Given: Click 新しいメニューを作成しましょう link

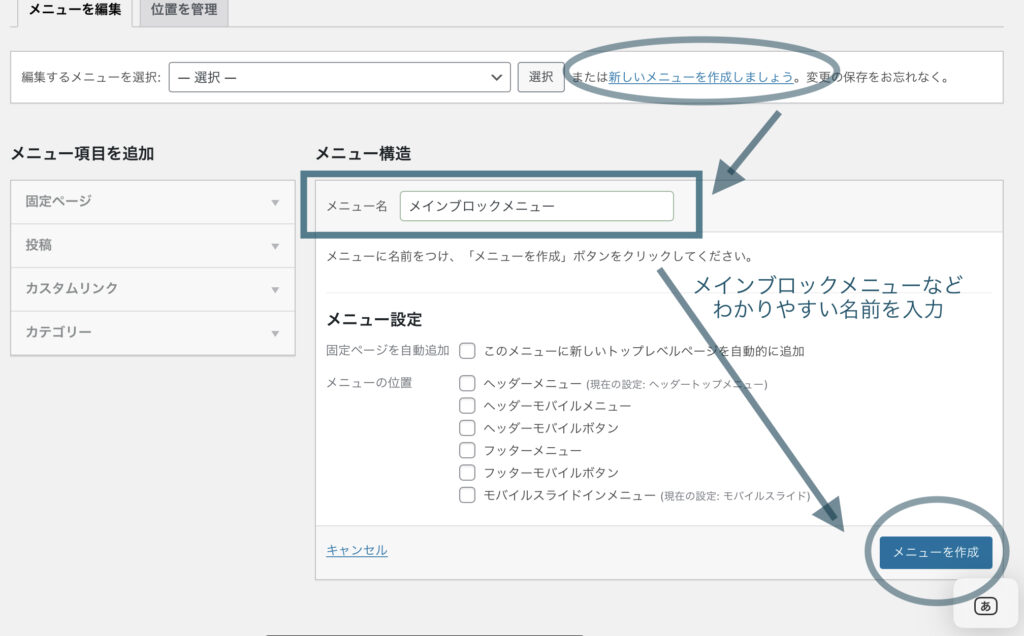Looking at the screenshot, I should pyautogui.click(x=700, y=77).
